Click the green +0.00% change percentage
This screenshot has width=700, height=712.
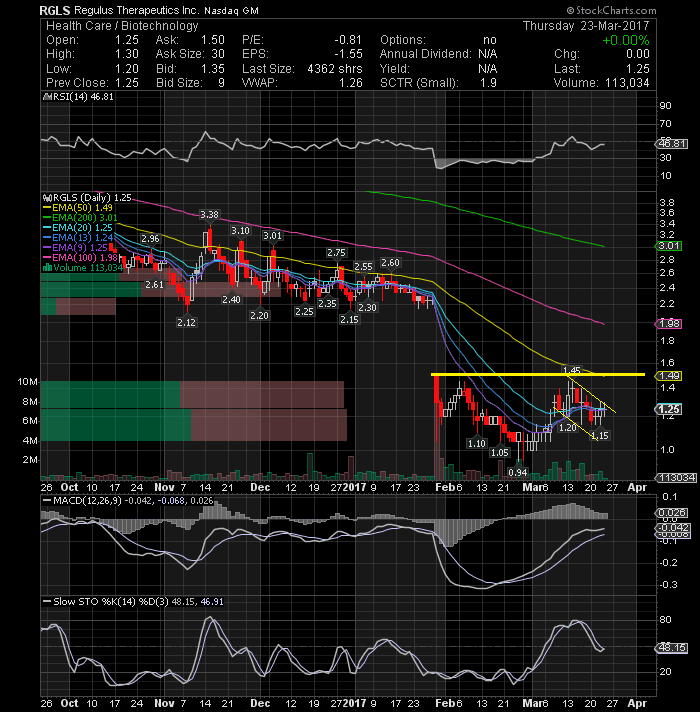point(626,40)
